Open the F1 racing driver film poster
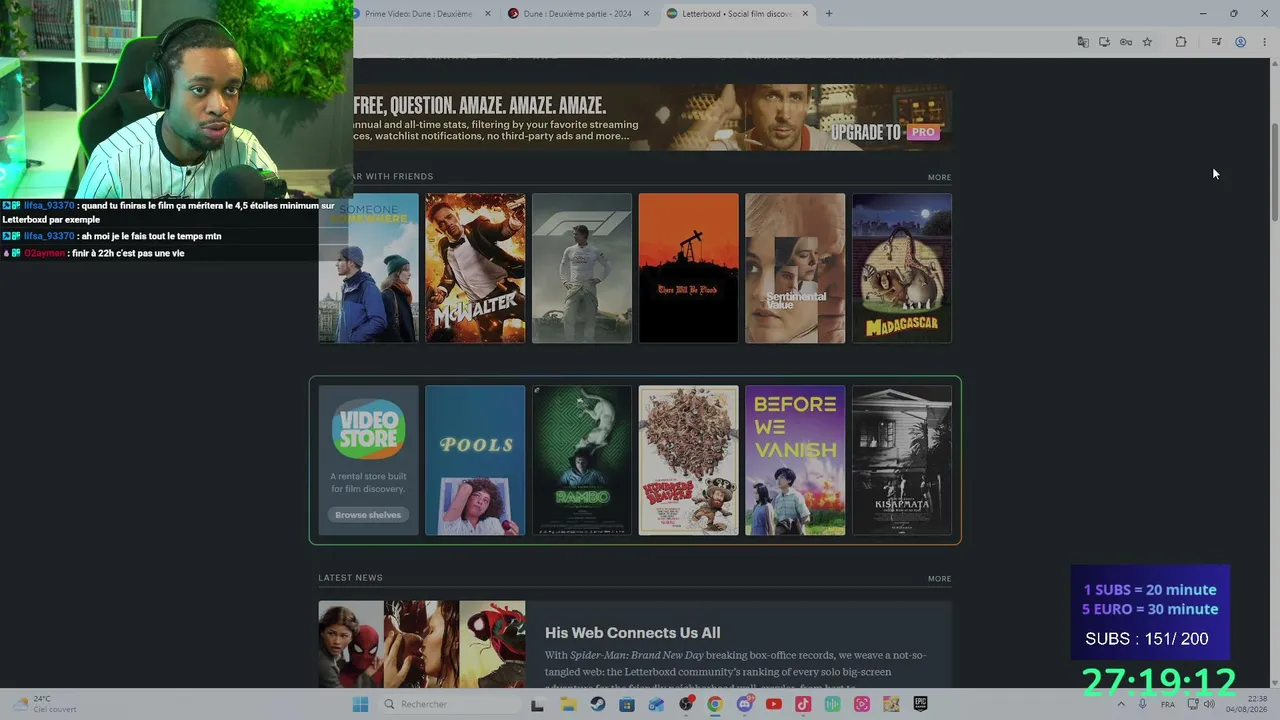The height and width of the screenshot is (720, 1280). 582,268
